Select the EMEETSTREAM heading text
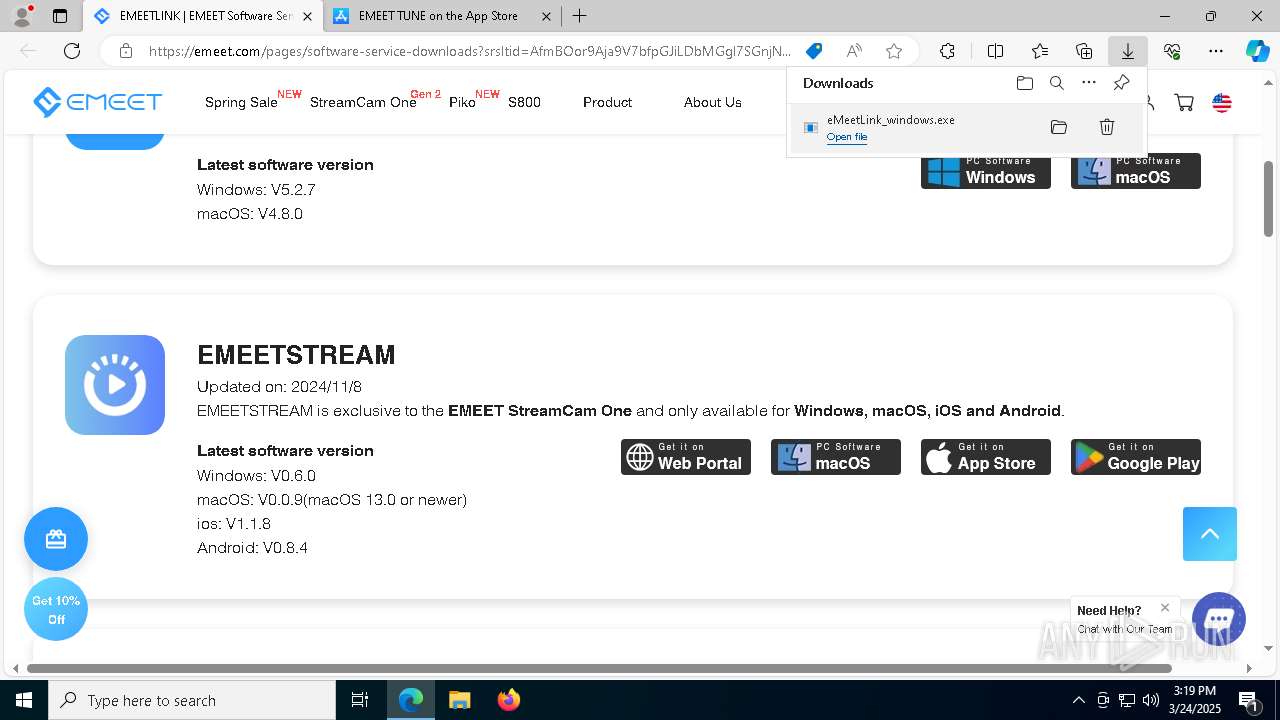The width and height of the screenshot is (1280, 720). [x=296, y=355]
